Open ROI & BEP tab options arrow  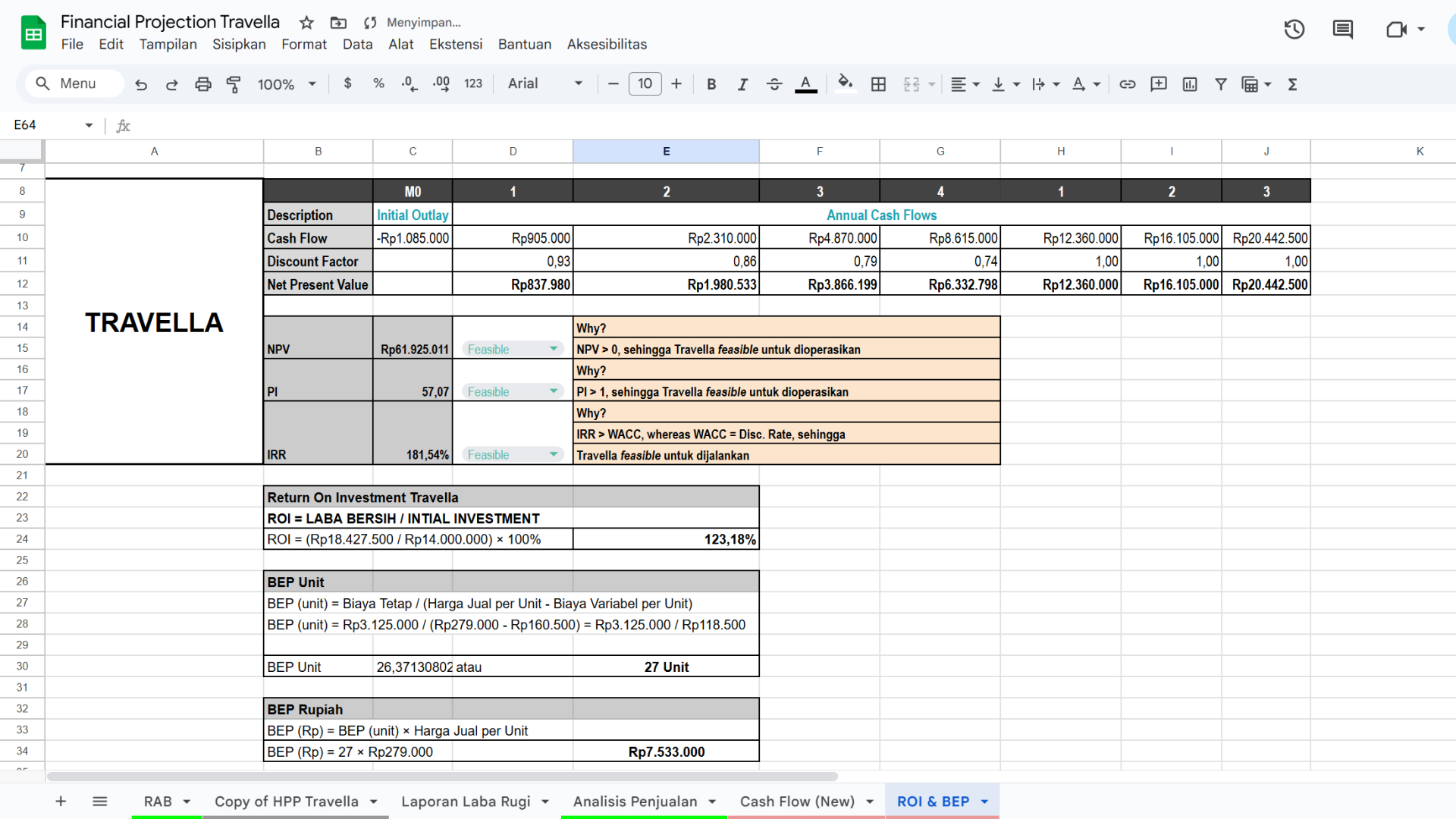pos(984,802)
